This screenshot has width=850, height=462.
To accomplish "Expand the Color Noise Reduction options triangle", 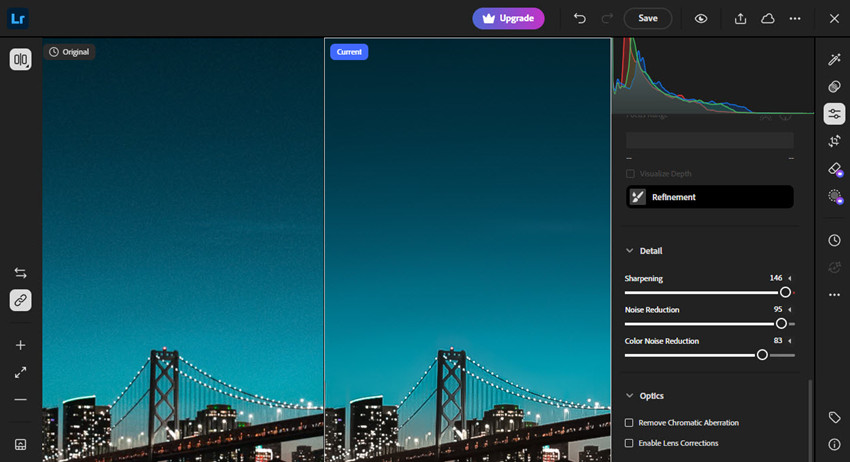I will 790,341.
